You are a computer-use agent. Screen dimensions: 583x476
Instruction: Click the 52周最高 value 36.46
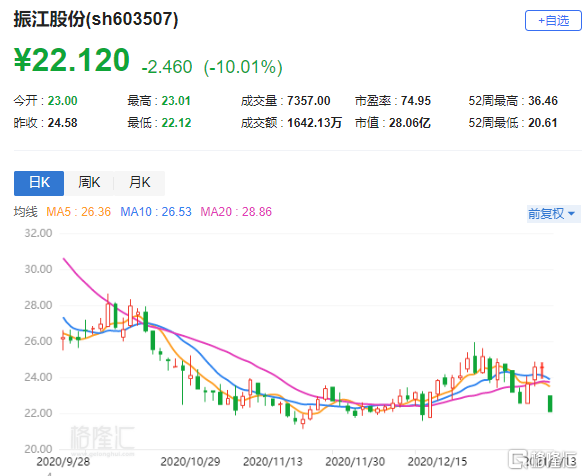(x=543, y=101)
